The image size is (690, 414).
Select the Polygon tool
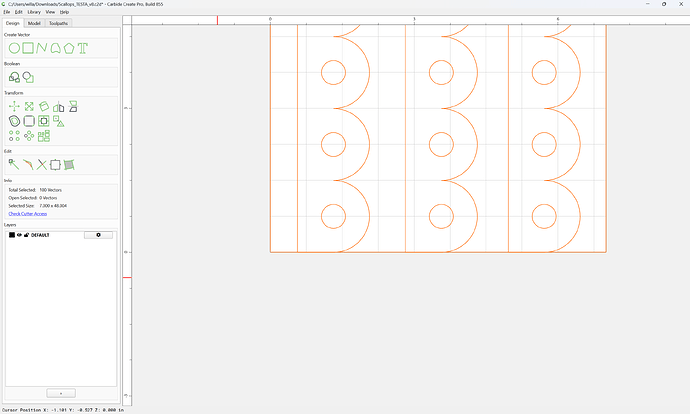coord(69,48)
